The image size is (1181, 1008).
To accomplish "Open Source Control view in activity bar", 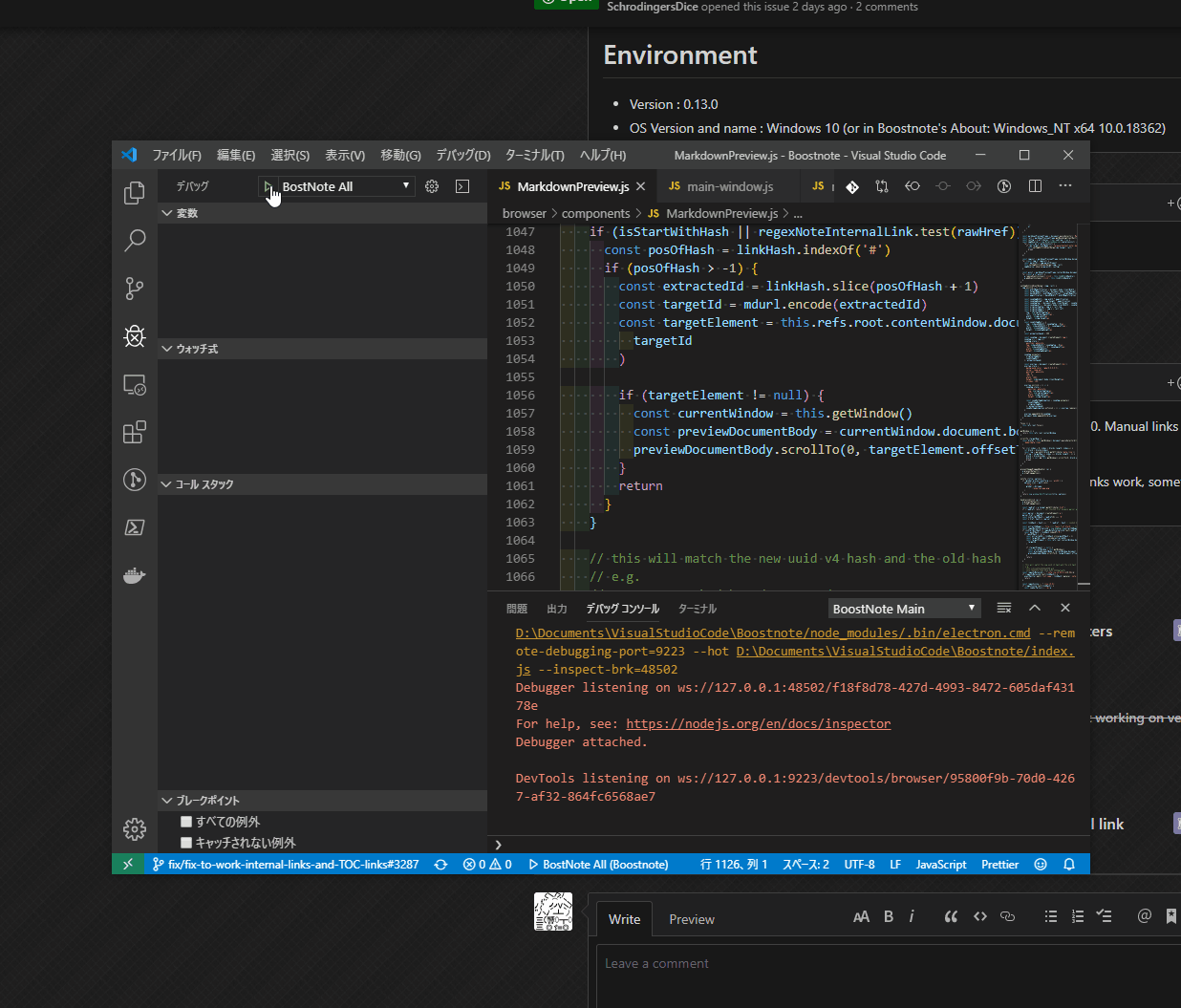I will [135, 288].
